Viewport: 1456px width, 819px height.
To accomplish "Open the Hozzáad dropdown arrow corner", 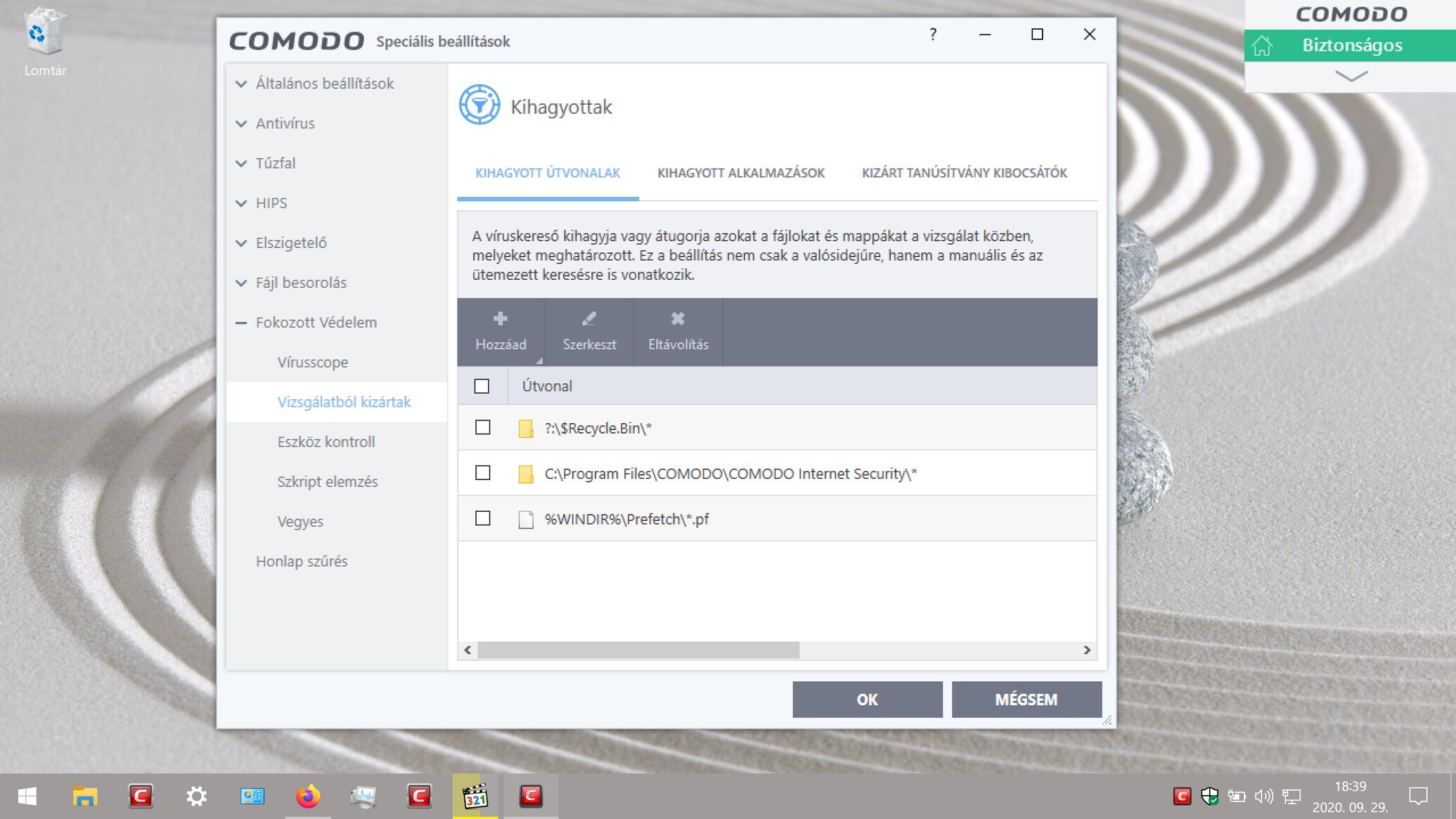I will coord(539,361).
